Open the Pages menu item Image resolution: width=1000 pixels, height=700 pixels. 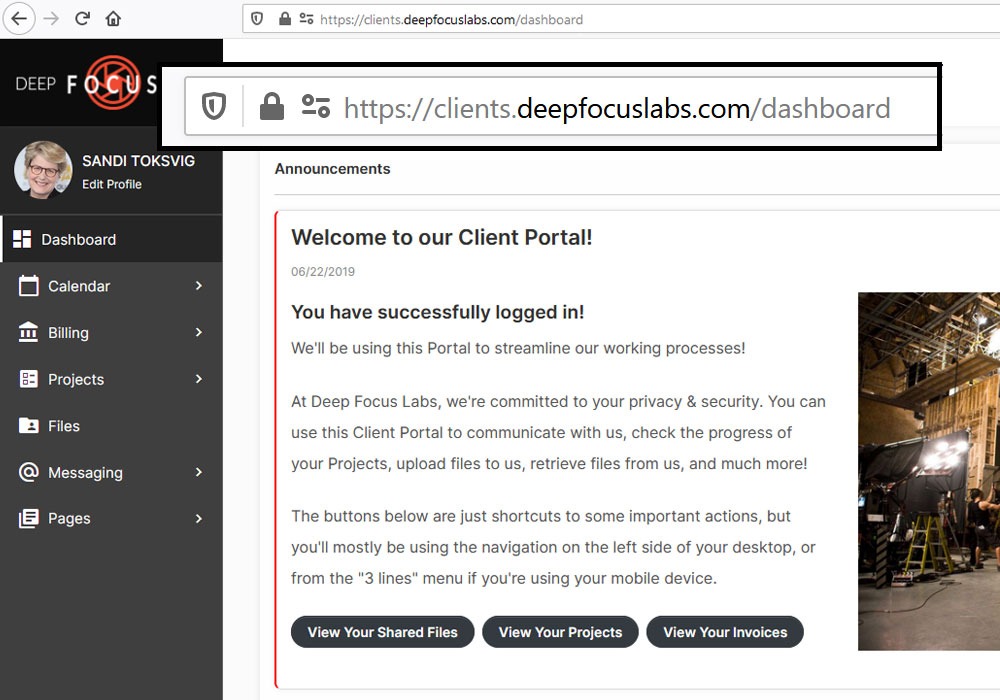[x=69, y=519]
